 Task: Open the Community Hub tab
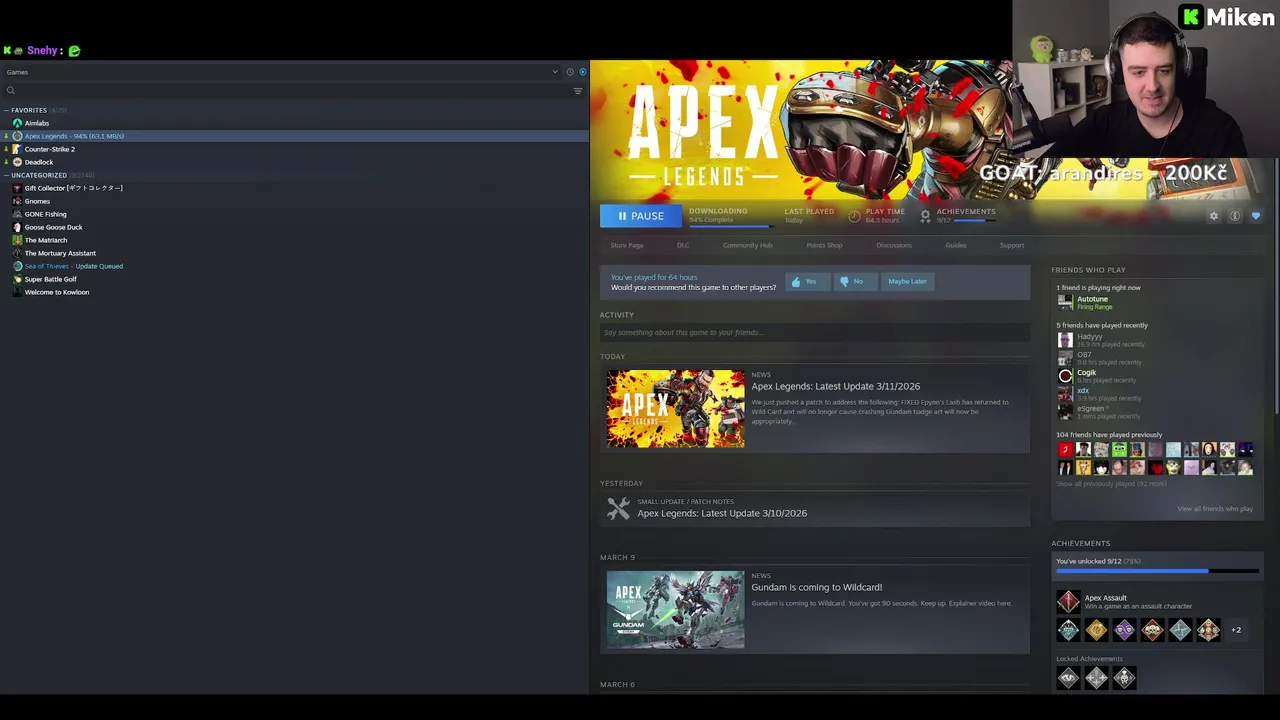tap(747, 245)
